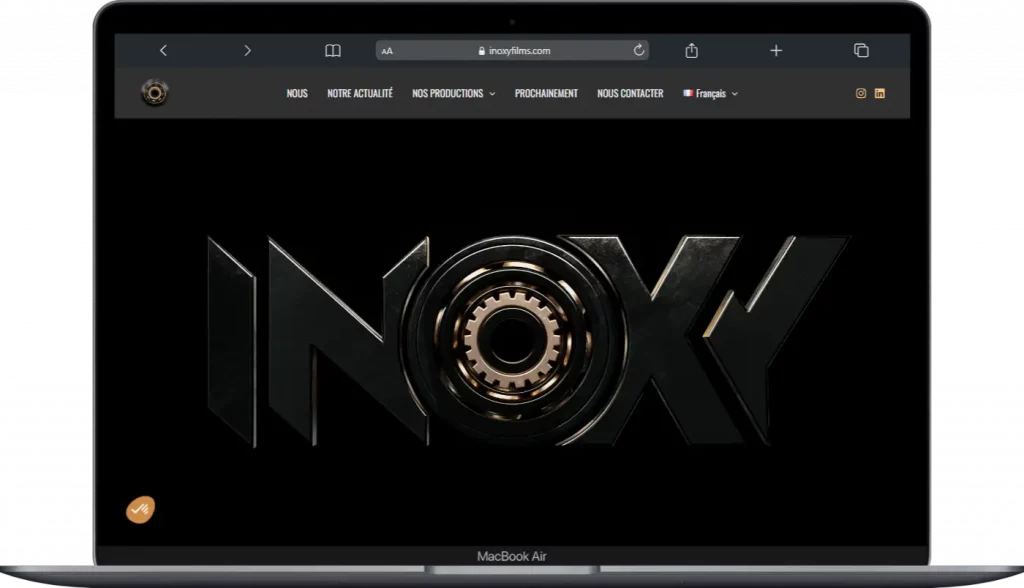This screenshot has width=1024, height=588.
Task: Click the INOXY gear logo in the header
Action: 155,93
